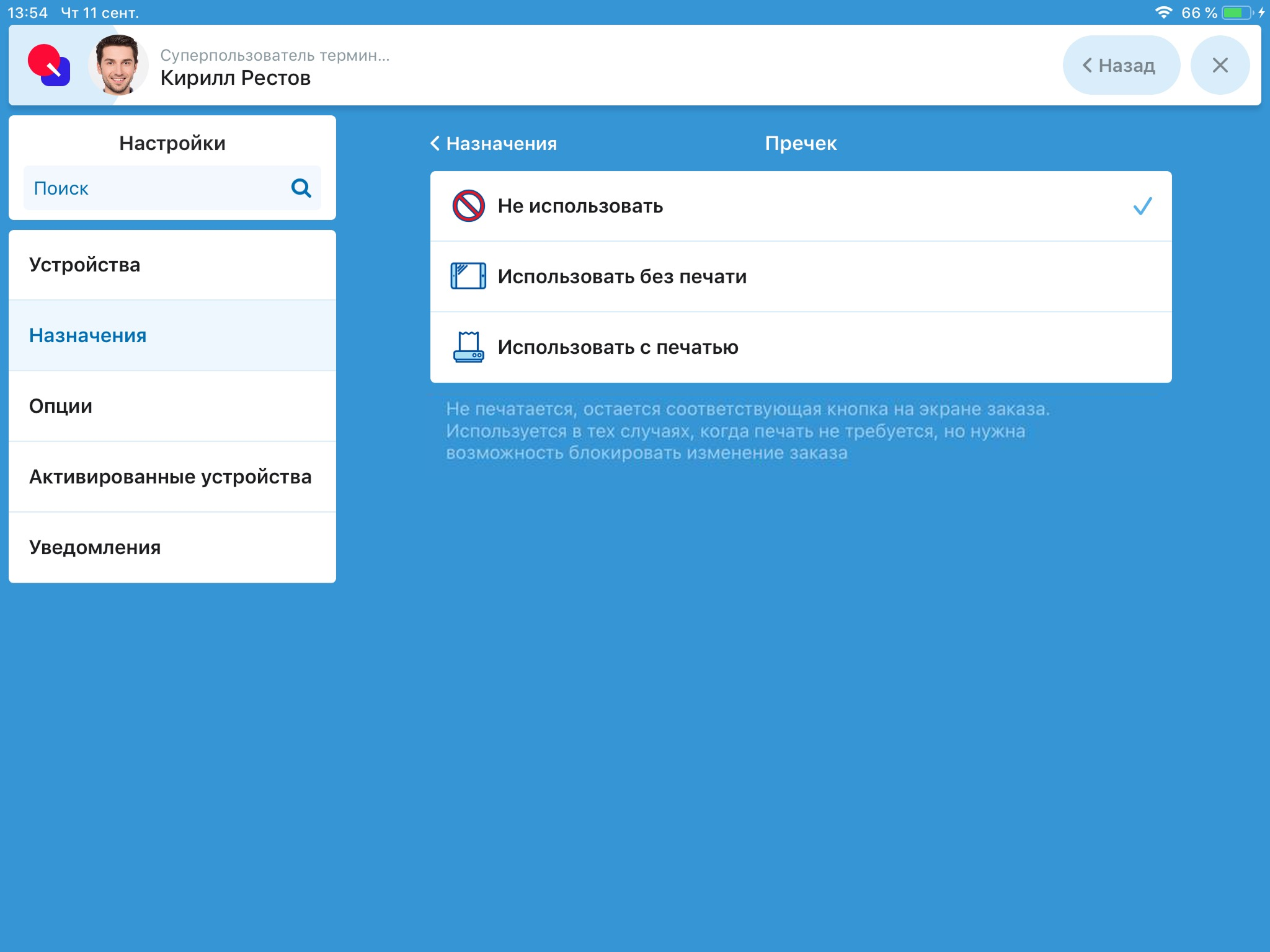Click the red-blue app logo icon
Viewport: 1270px width, 952px height.
pyautogui.click(x=49, y=65)
